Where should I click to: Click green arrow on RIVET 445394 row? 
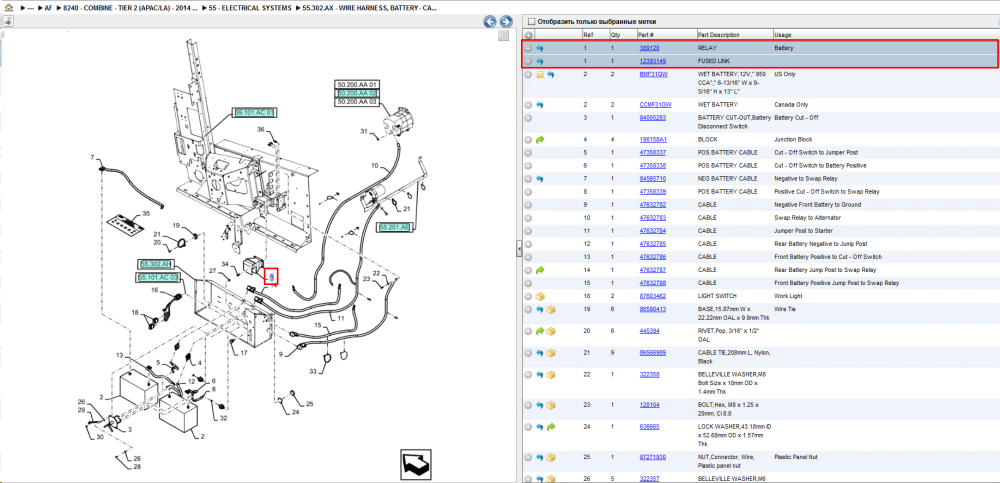(540, 331)
